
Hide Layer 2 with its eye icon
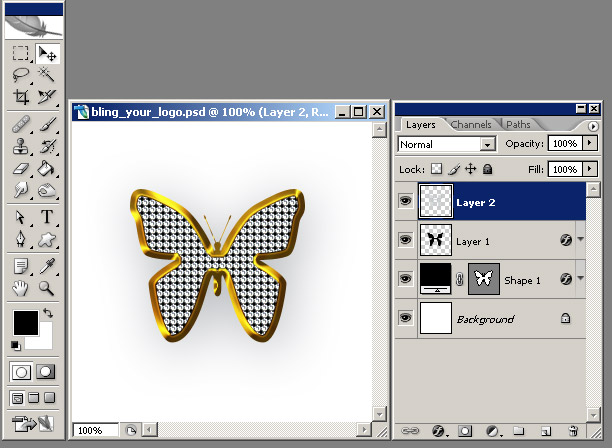point(406,201)
